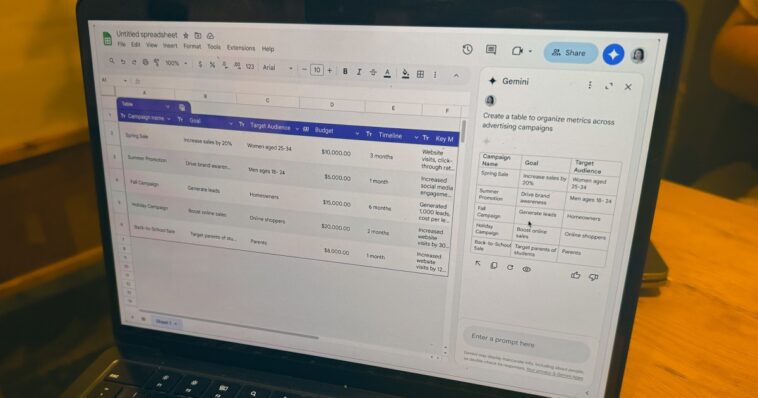The image size is (758, 398).
Task: Decrease decimal places
Action: coord(225,65)
